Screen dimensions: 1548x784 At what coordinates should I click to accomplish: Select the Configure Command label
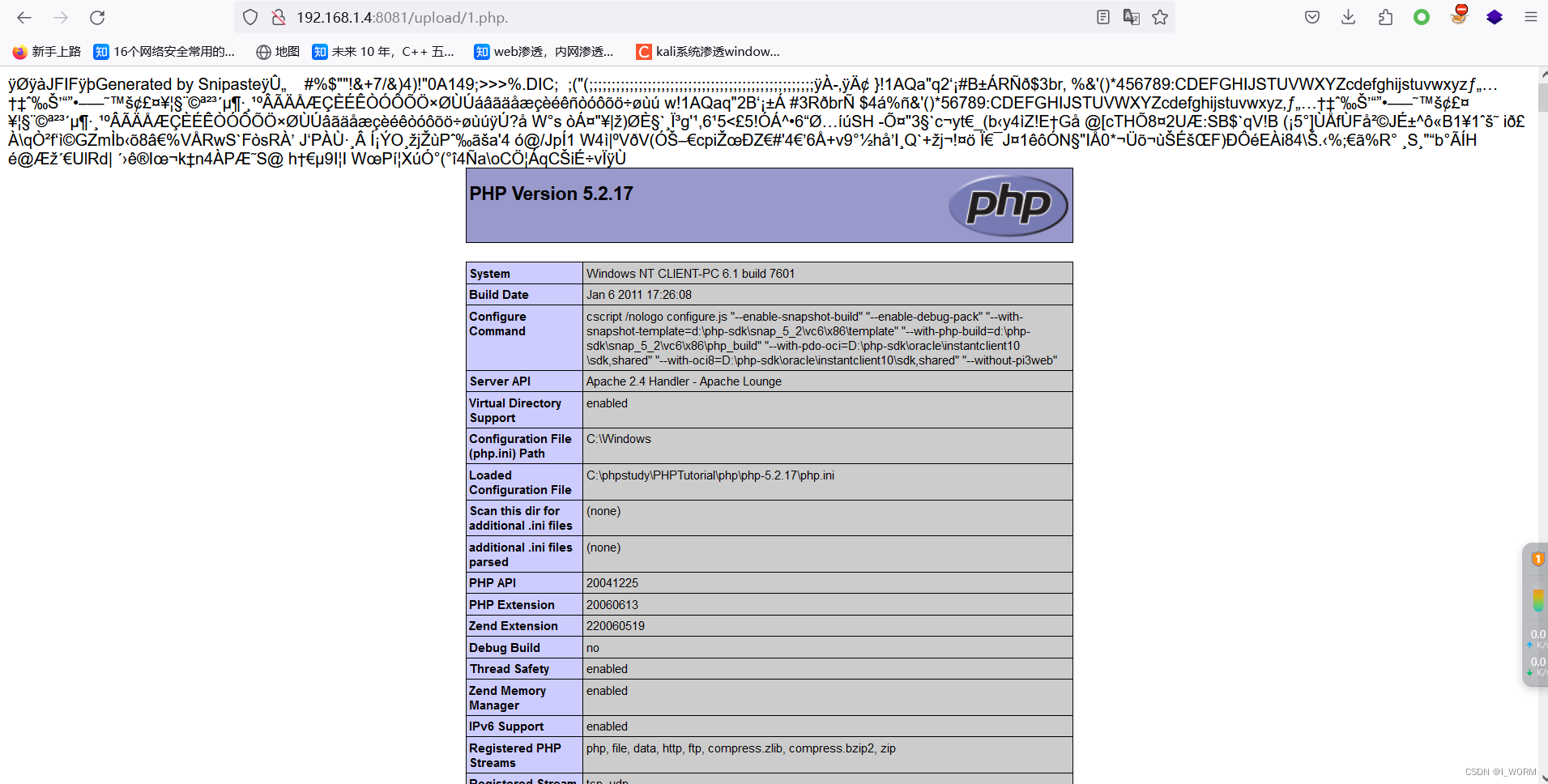click(x=497, y=324)
